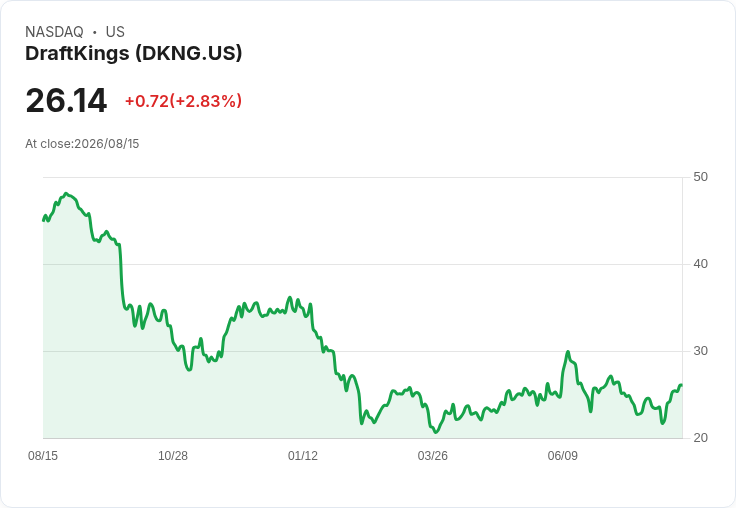Viewport: 736px width, 508px height.
Task: Click the 03/26 date axis label
Action: coord(432,455)
